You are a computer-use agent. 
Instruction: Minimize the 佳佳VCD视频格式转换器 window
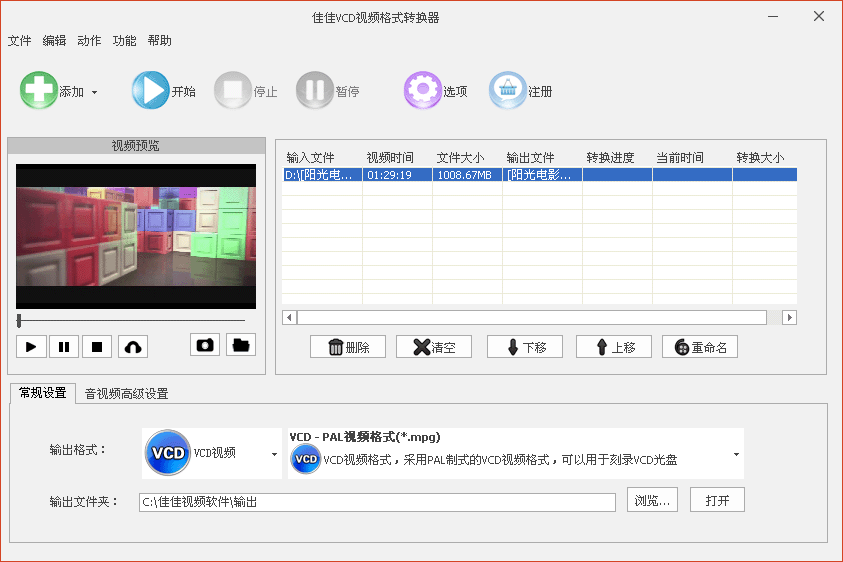point(773,17)
